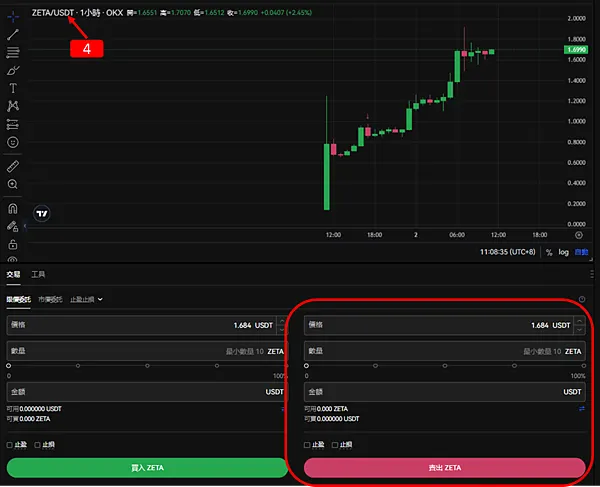Screen dimensions: 600x487
Task: Select the brush drawing tool
Action: 13,70
